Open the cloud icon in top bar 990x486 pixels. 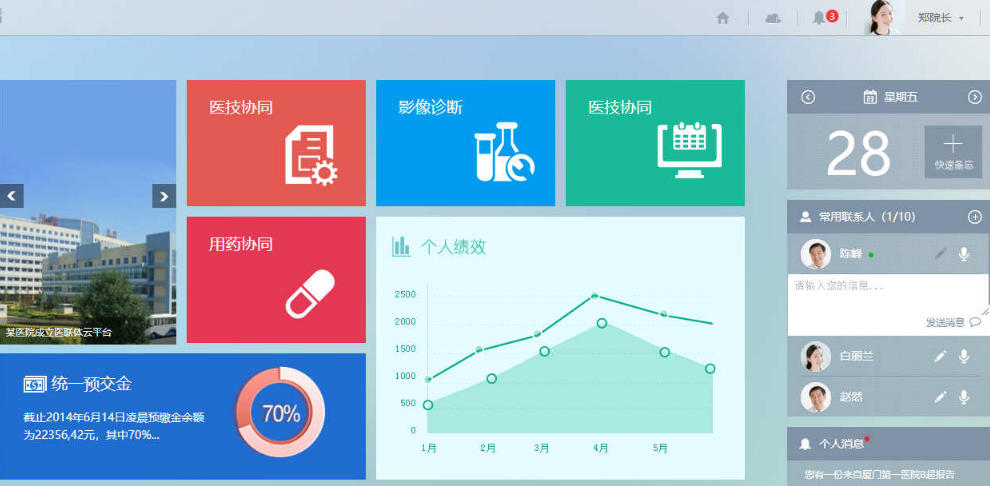click(773, 18)
